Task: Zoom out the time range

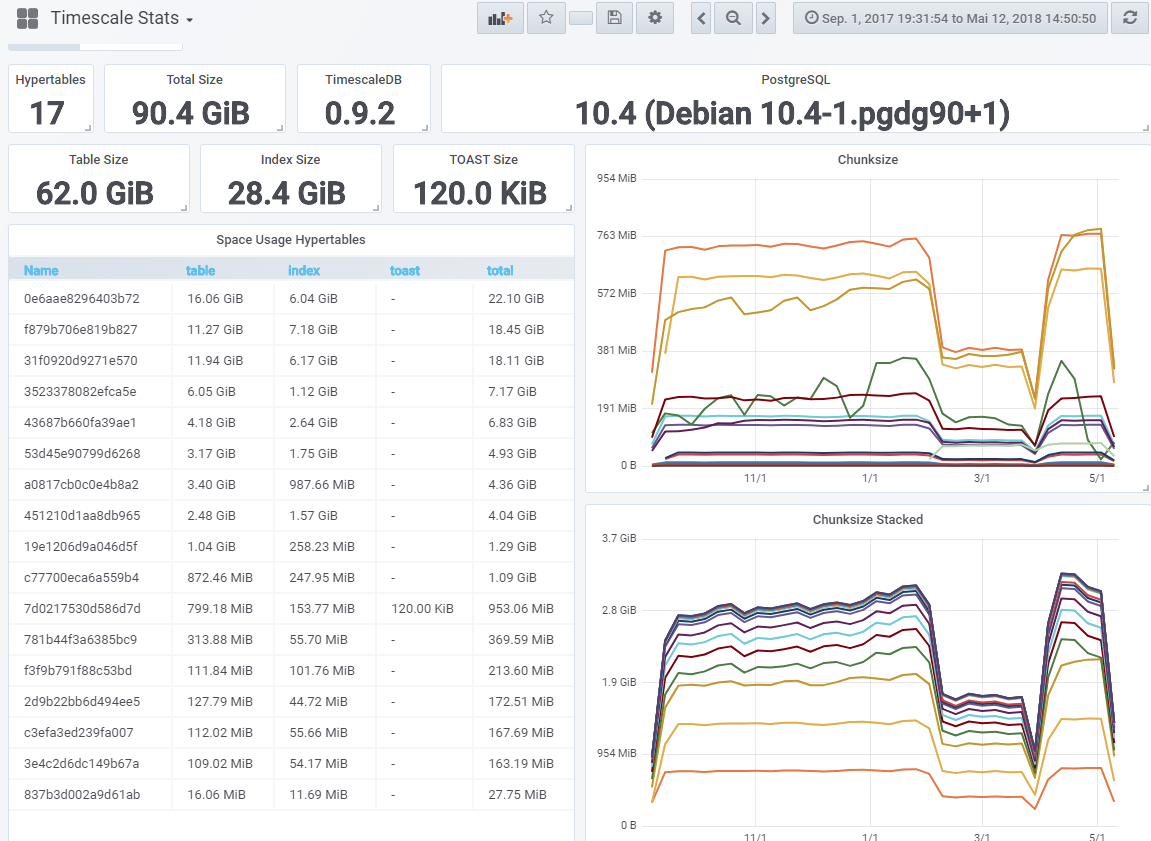Action: pos(733,18)
